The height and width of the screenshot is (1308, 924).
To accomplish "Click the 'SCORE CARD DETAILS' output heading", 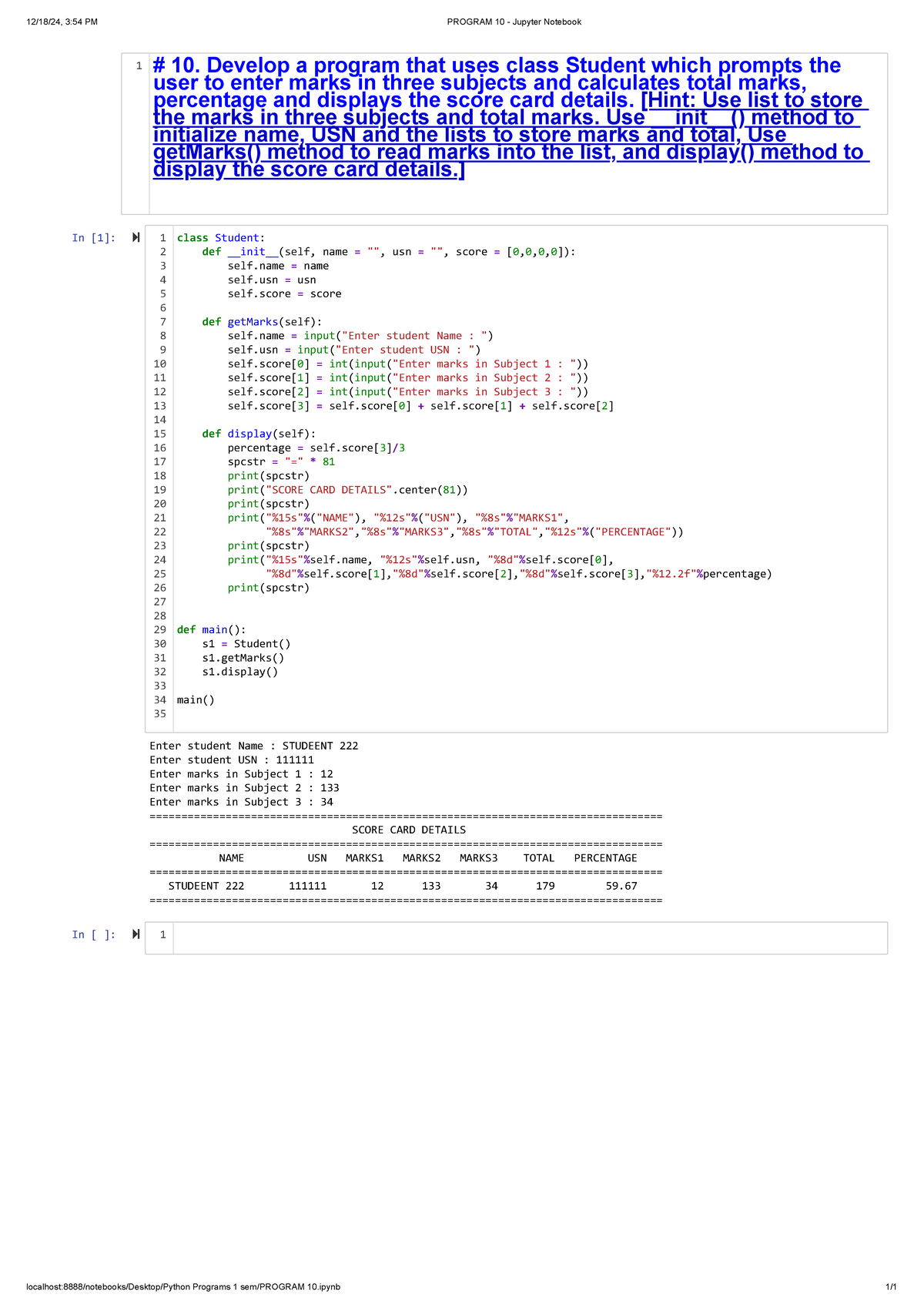I will 409,830.
